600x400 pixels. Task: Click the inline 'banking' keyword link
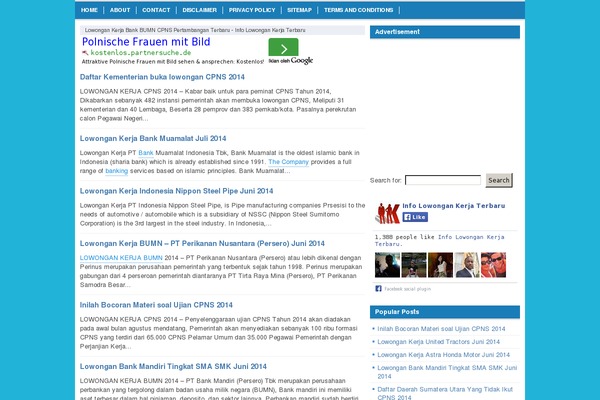point(117,171)
